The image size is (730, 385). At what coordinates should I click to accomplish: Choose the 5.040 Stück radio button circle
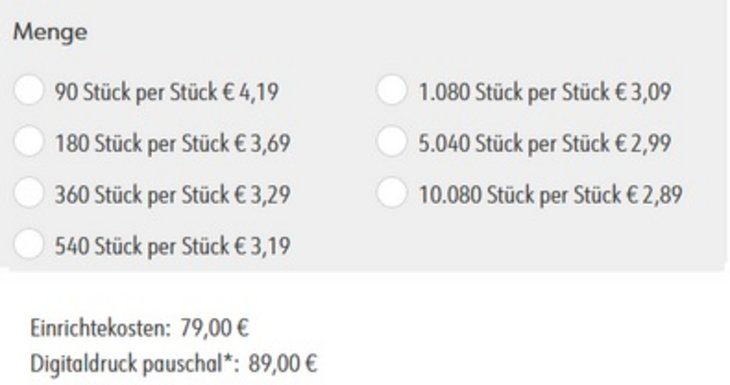[x=392, y=141]
